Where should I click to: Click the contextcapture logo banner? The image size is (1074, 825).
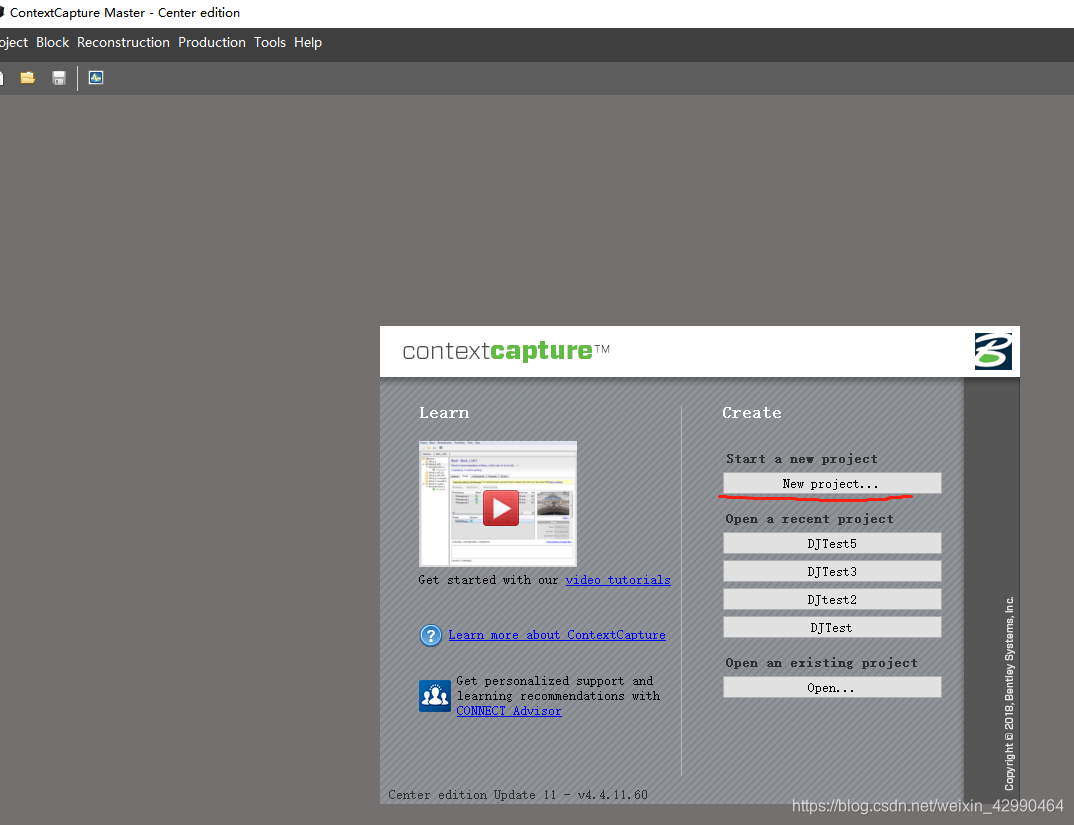505,351
